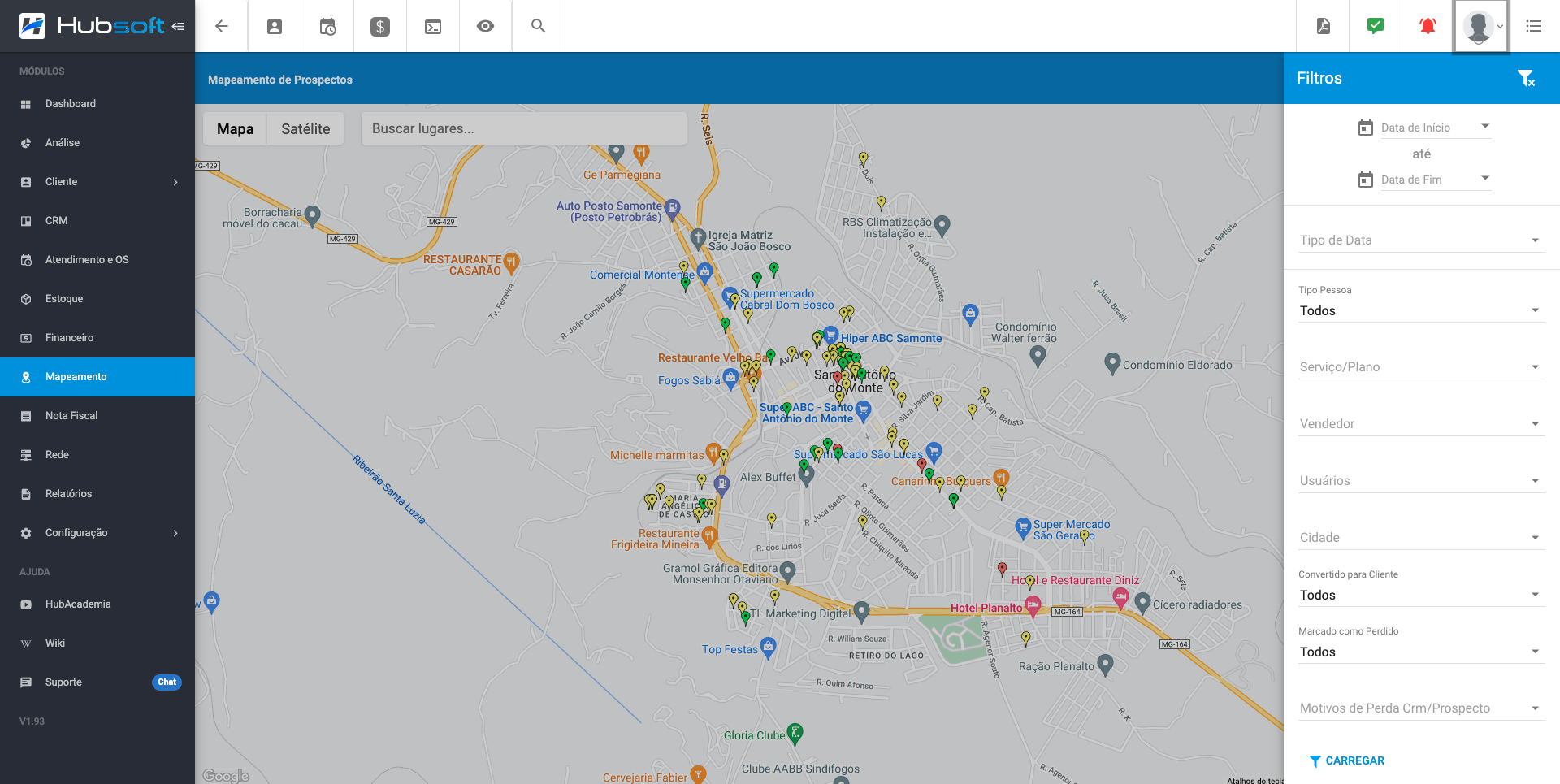Expand the Configuração submenu

pyautogui.click(x=97, y=533)
